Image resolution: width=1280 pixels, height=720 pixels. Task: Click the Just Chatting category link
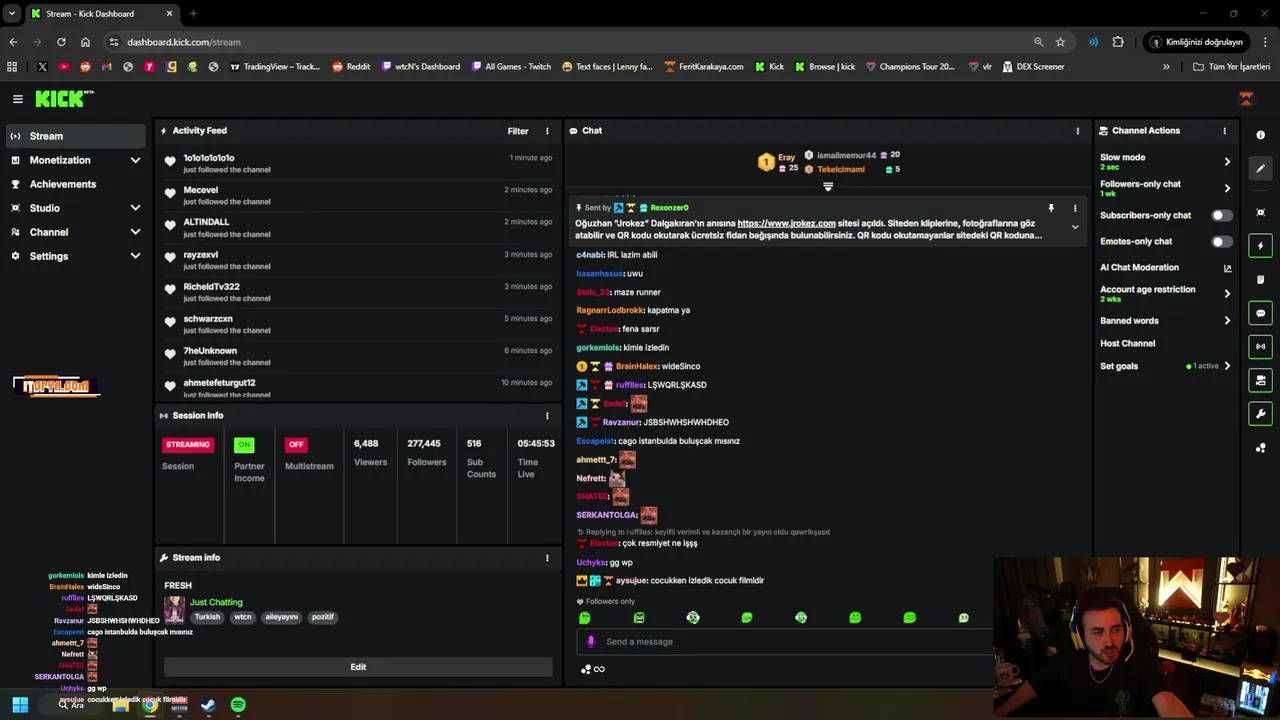click(216, 603)
